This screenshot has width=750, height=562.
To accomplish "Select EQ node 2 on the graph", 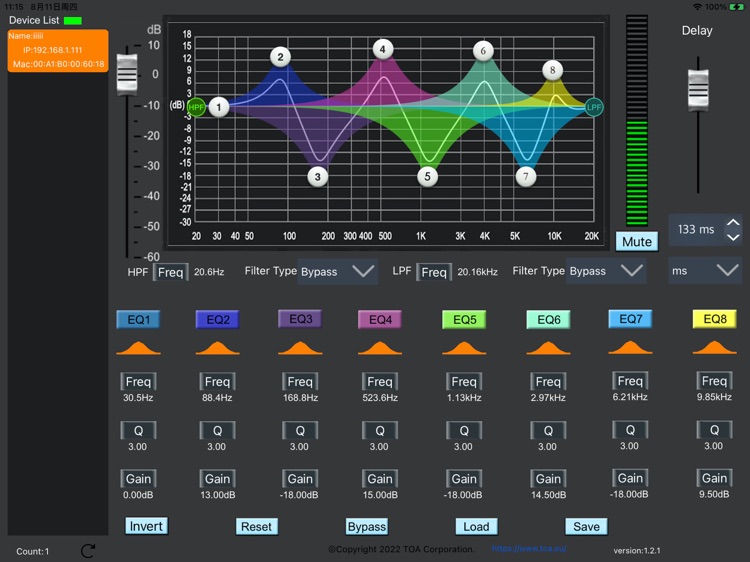I will pyautogui.click(x=280, y=57).
